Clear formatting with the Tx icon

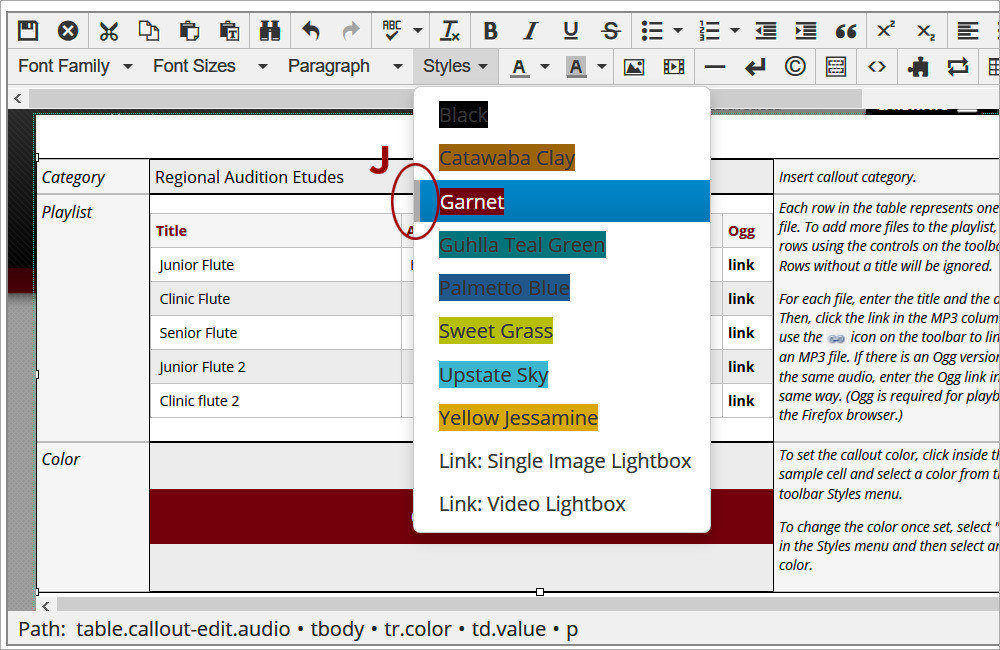[x=450, y=31]
